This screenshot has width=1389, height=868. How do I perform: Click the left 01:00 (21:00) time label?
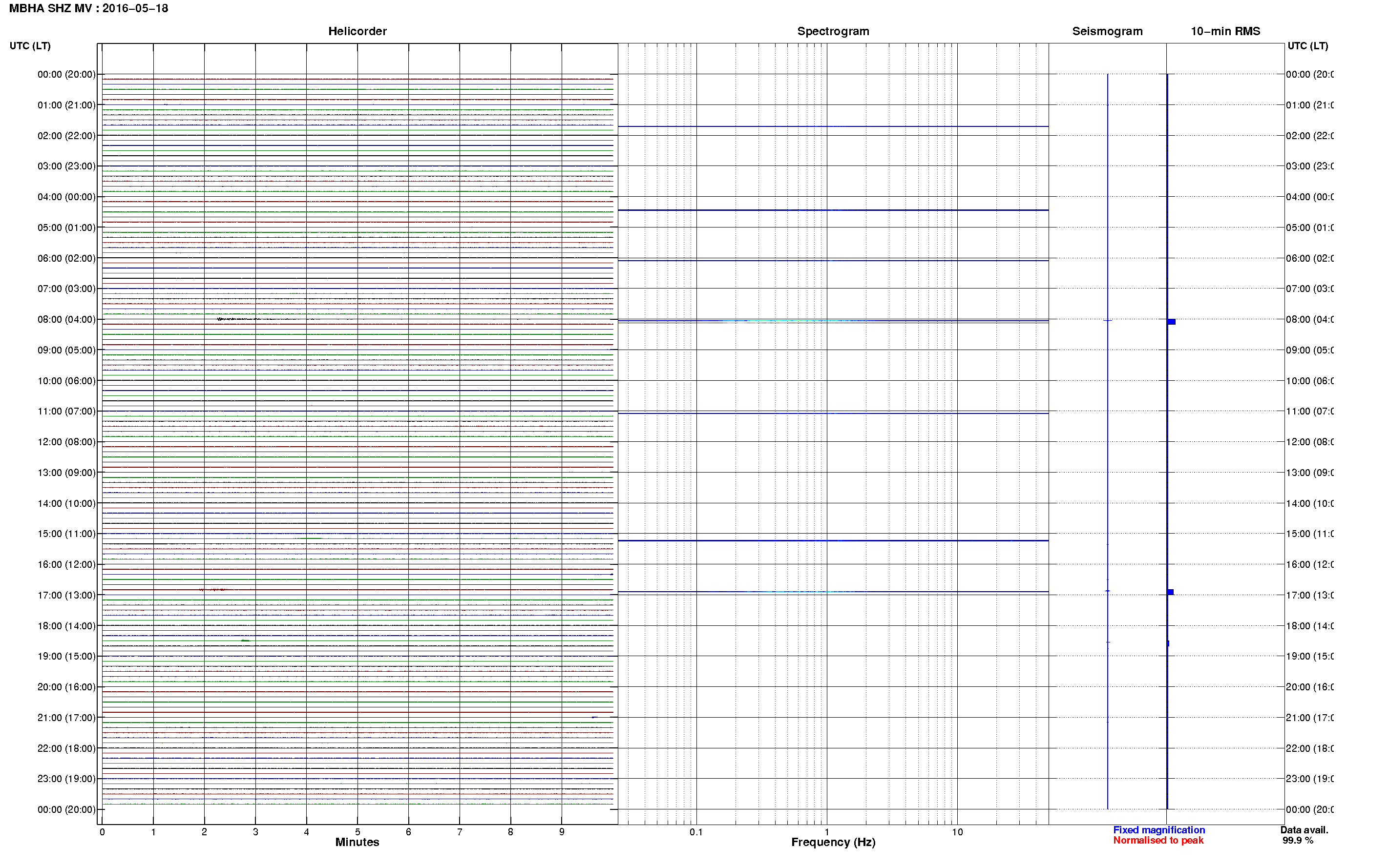(66, 105)
